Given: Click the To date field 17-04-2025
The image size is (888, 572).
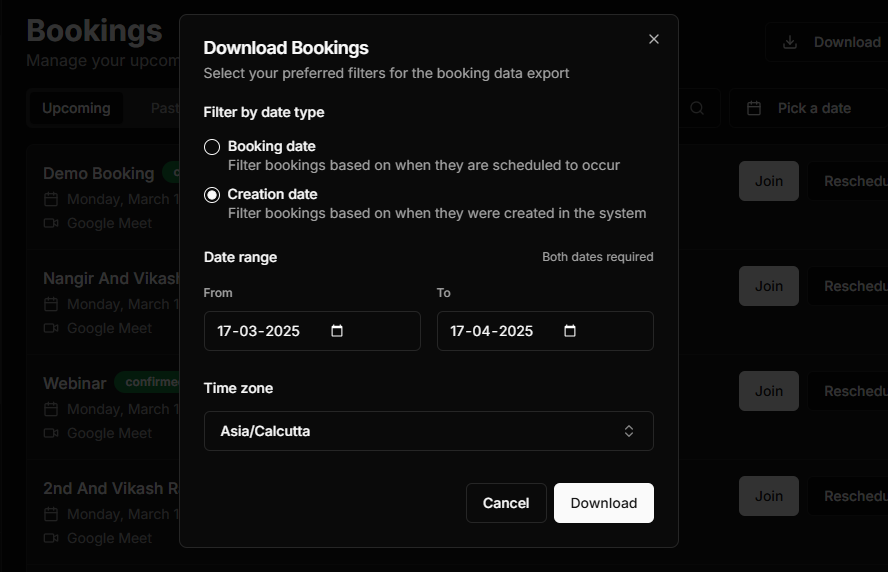Looking at the screenshot, I should pyautogui.click(x=545, y=331).
